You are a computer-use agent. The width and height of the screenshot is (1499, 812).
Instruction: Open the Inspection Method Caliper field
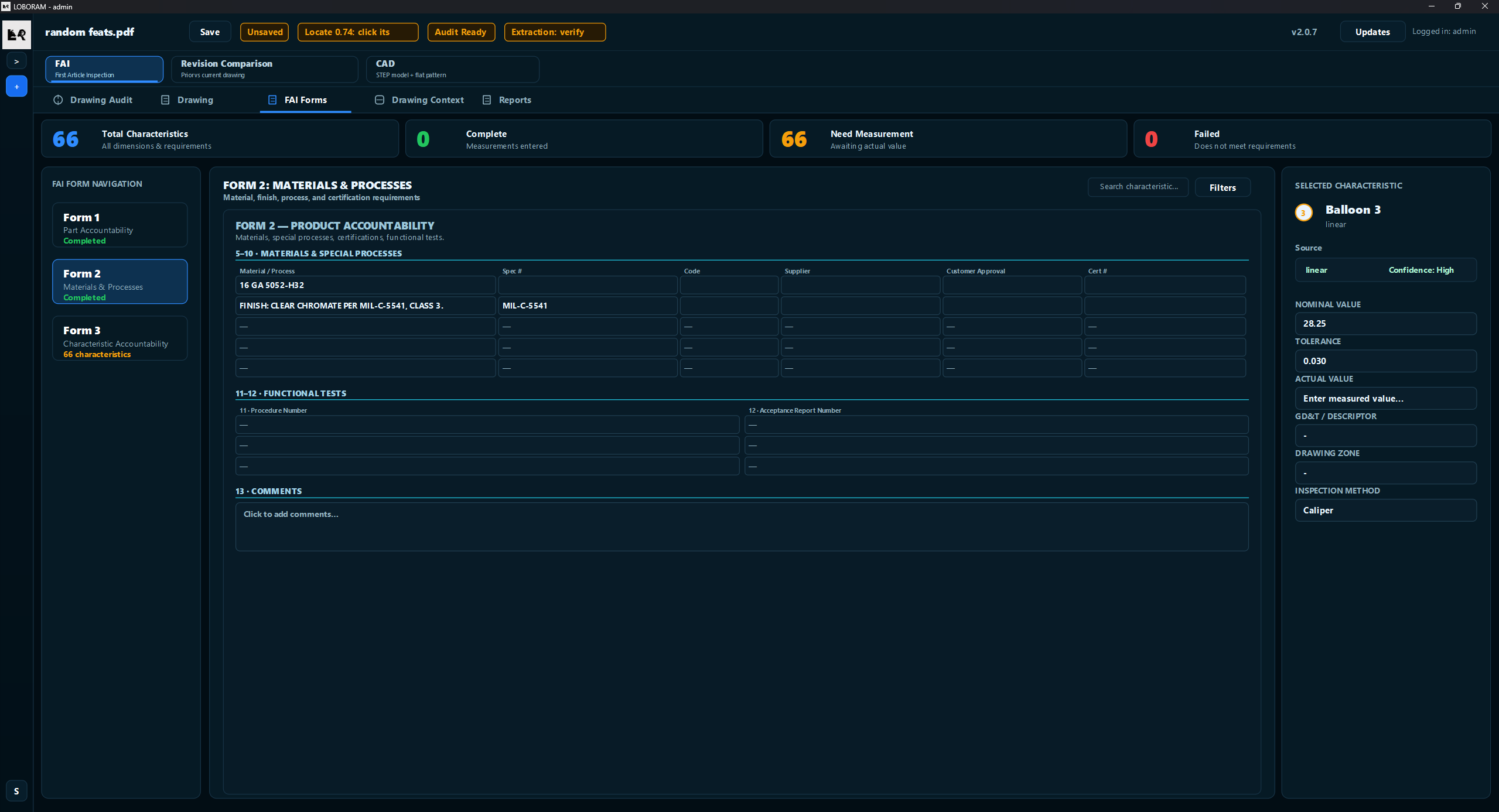click(1385, 511)
